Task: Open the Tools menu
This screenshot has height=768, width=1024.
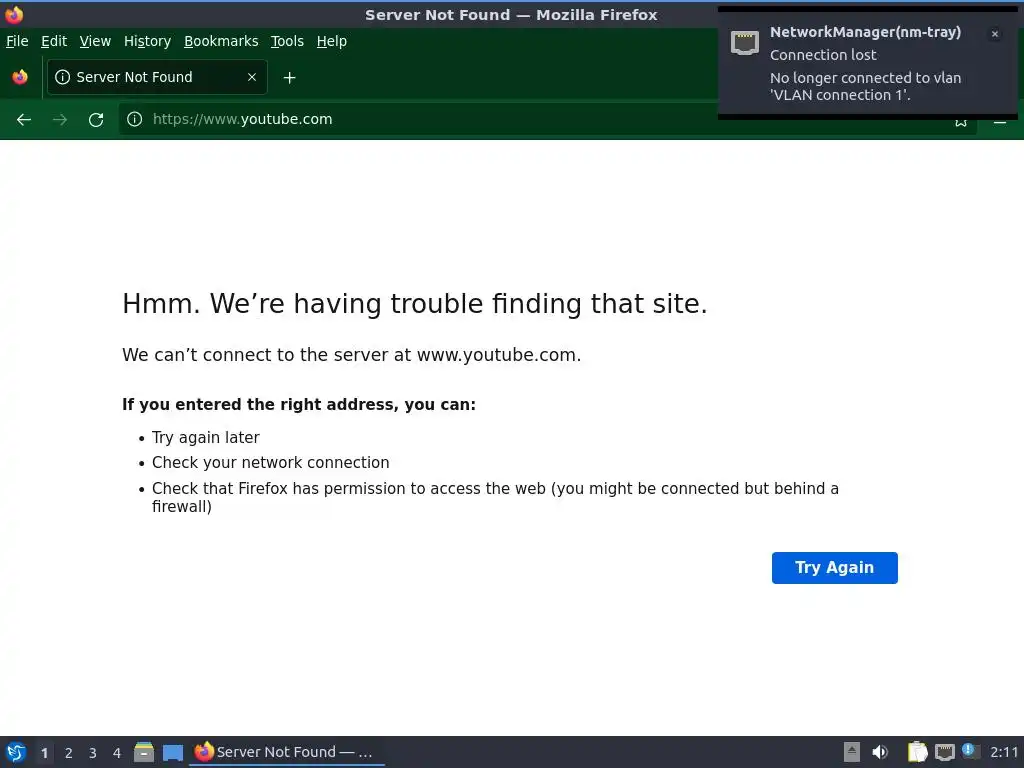Action: click(287, 41)
